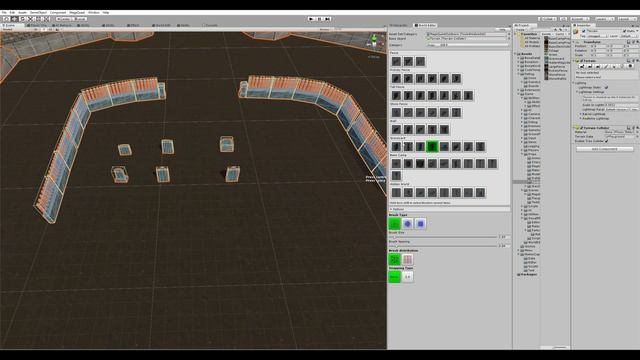Open the File menu
Viewport: 640px width, 360px height.
point(4,13)
